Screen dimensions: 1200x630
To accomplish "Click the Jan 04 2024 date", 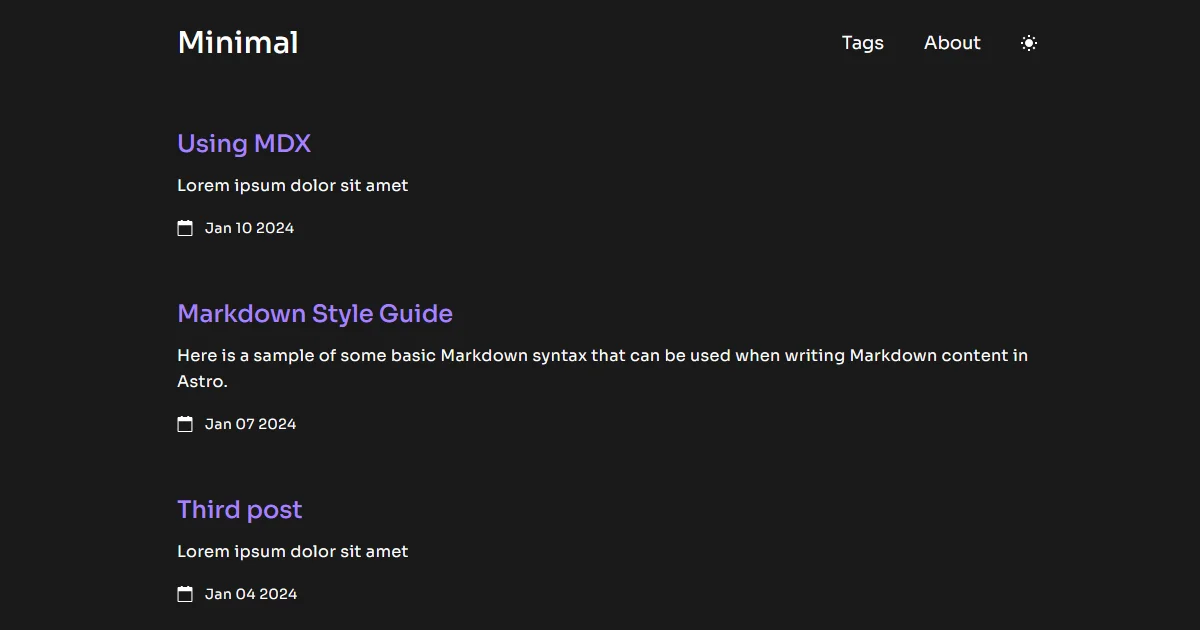I will click(251, 594).
